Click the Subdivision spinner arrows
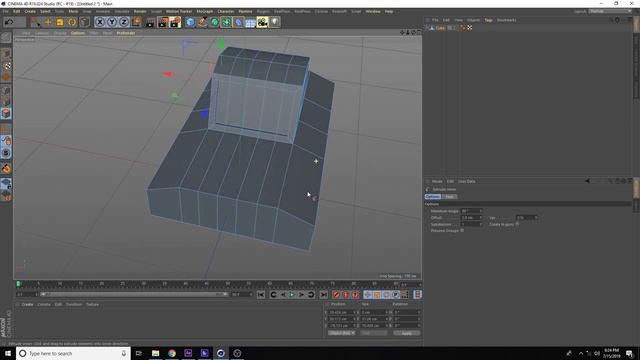Image resolution: width=640 pixels, height=360 pixels. click(481, 224)
